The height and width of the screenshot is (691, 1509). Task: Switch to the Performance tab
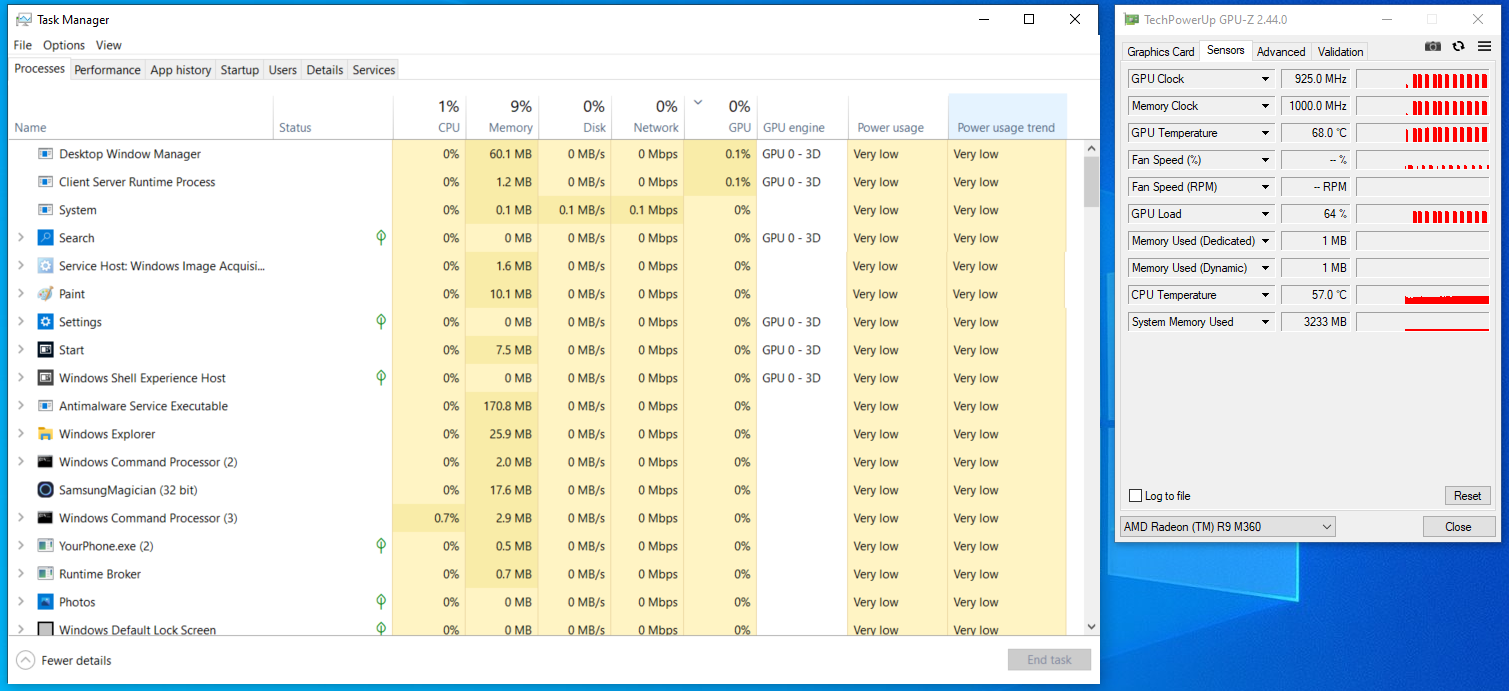pyautogui.click(x=107, y=70)
